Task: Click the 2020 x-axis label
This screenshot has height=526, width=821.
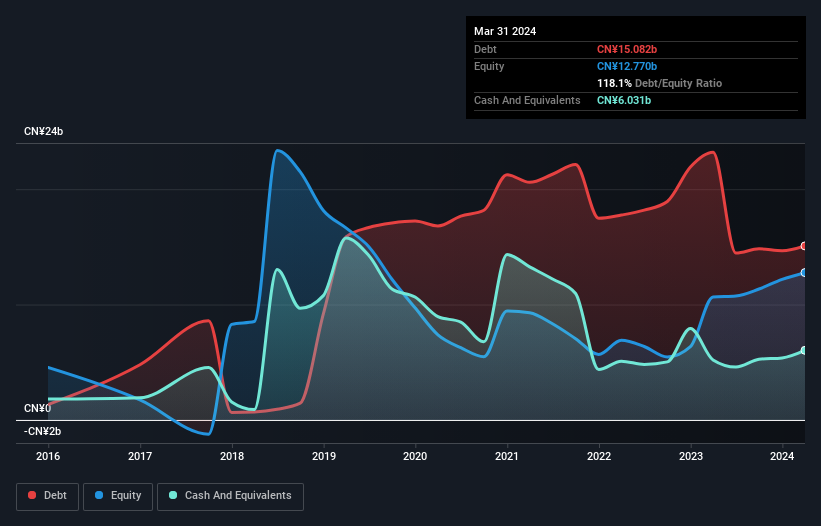Action: tap(415, 456)
